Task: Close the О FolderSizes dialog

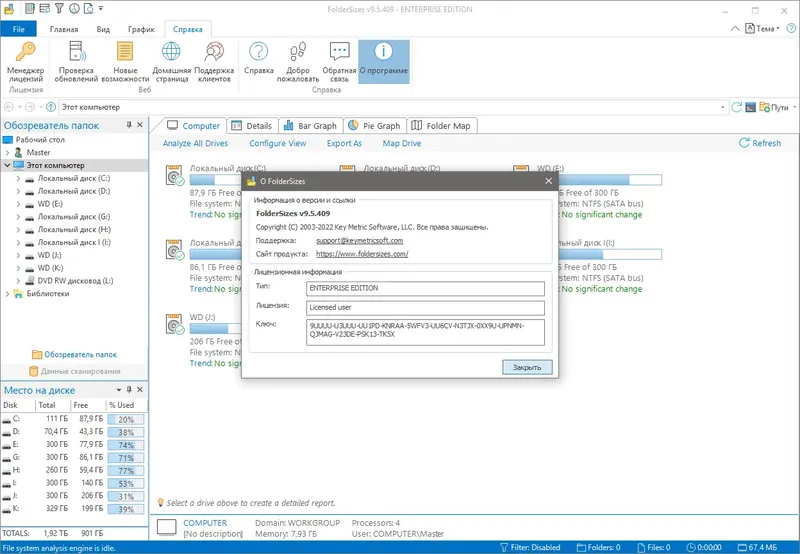Action: point(548,181)
